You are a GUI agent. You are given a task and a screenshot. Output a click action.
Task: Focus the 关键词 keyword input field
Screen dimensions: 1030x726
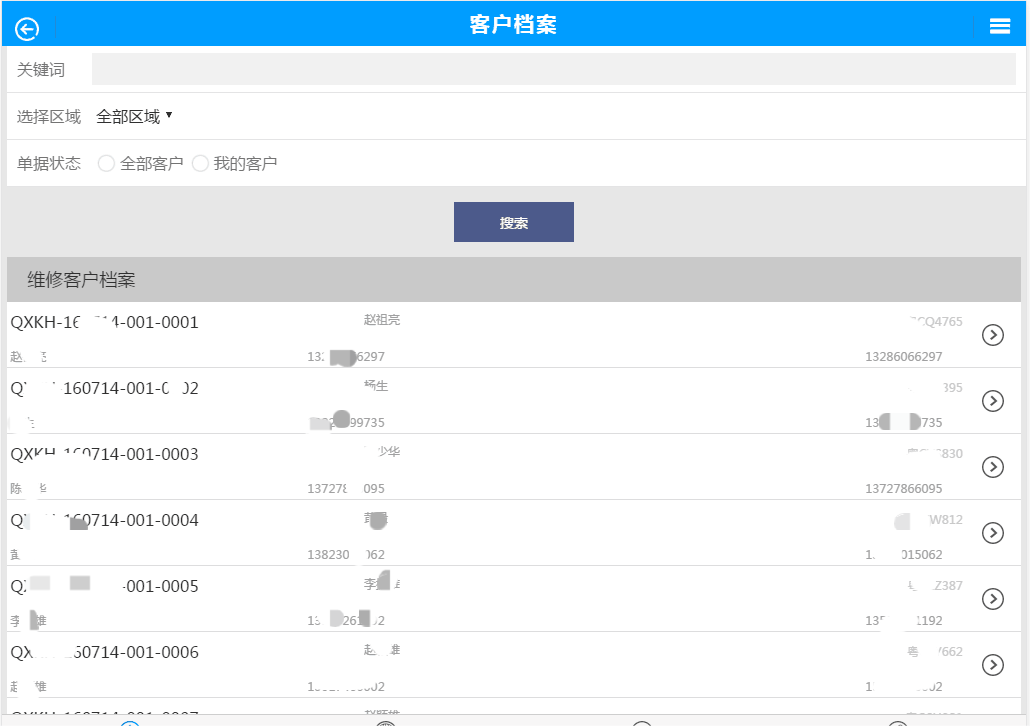pos(554,70)
